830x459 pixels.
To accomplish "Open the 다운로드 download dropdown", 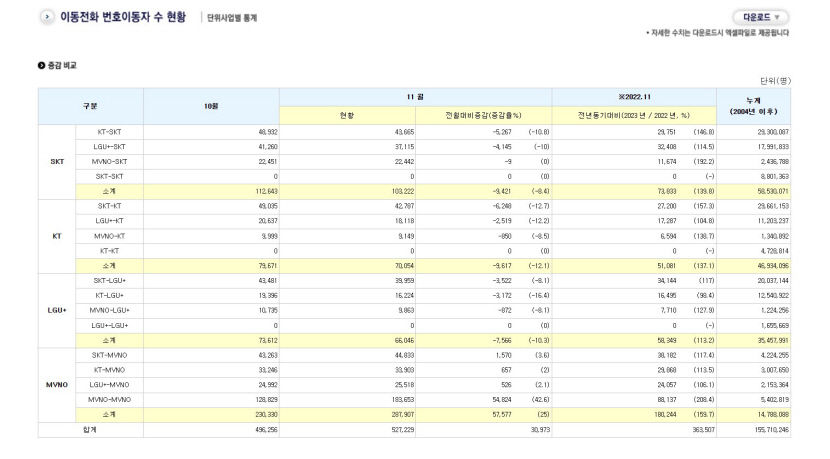I will click(761, 17).
